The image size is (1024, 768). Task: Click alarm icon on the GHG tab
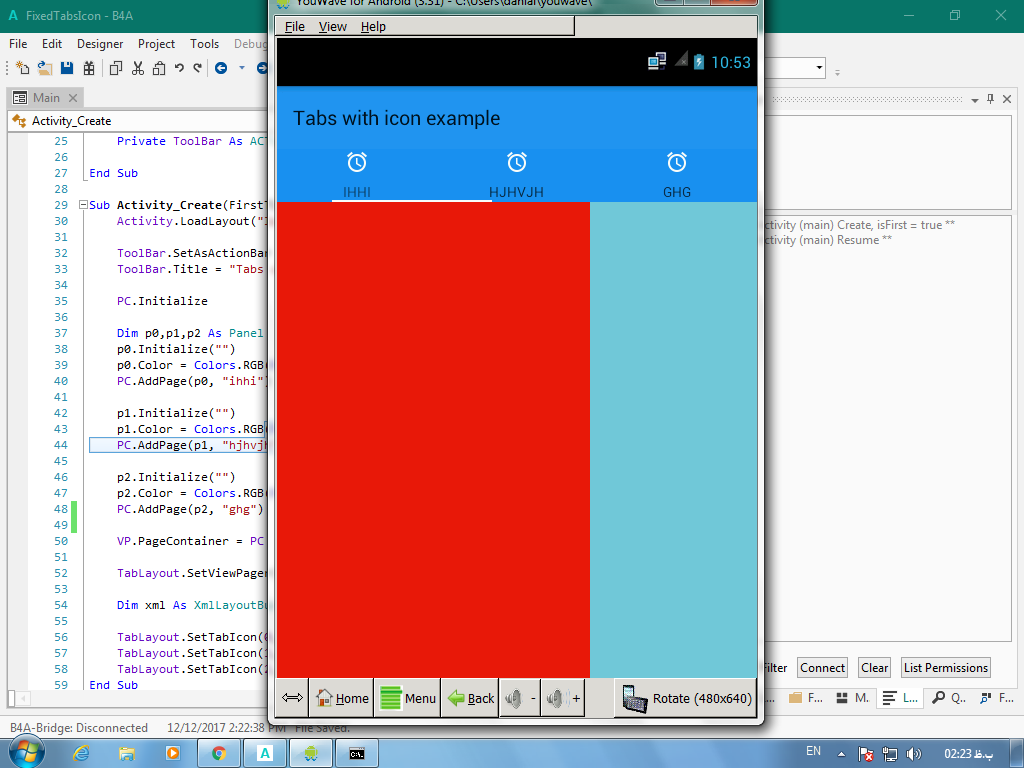677,162
